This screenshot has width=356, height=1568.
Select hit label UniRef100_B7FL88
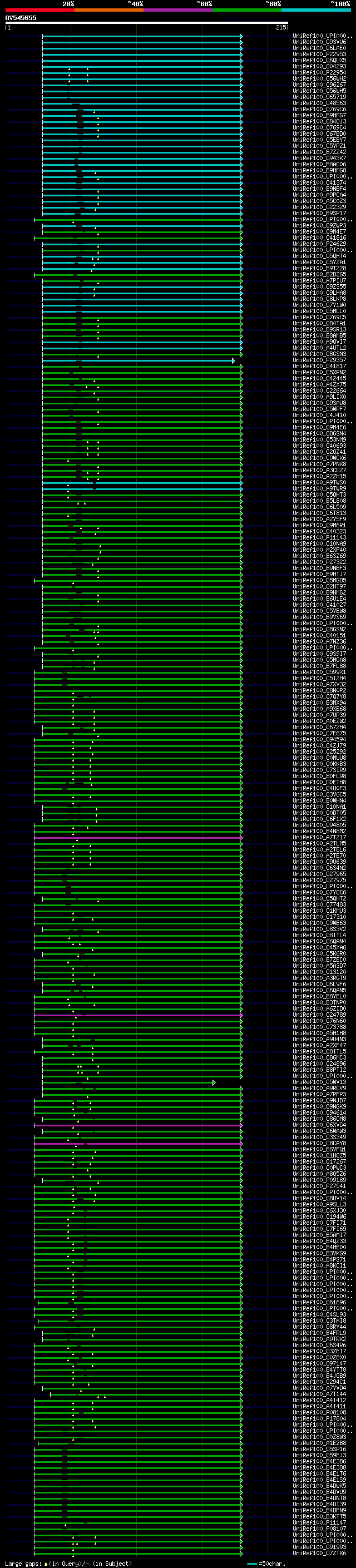(x=319, y=666)
